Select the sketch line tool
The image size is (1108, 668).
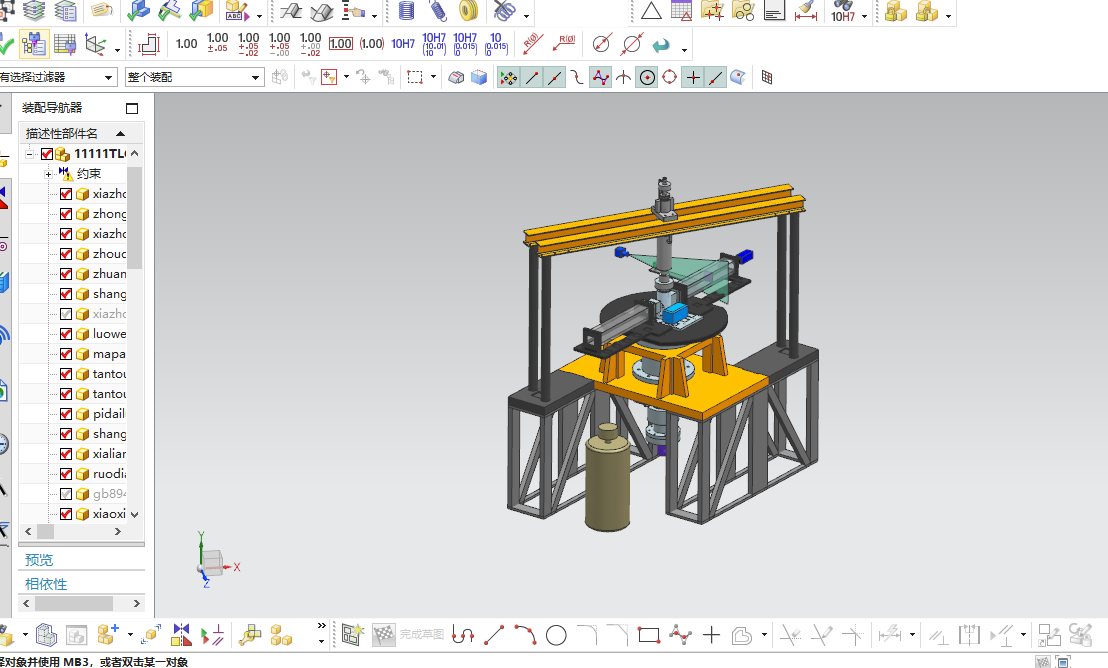(x=494, y=635)
